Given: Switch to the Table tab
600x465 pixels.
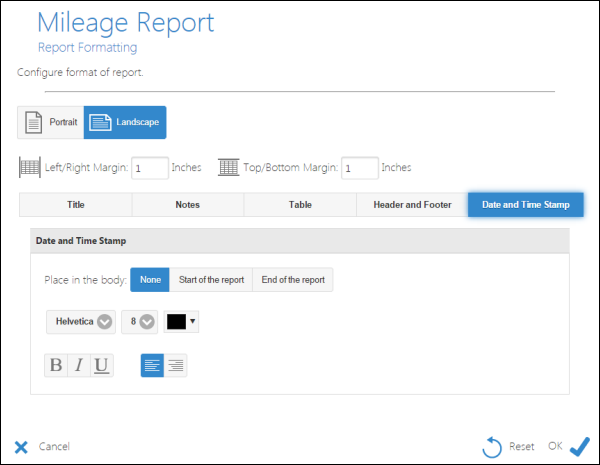Looking at the screenshot, I should [x=300, y=205].
